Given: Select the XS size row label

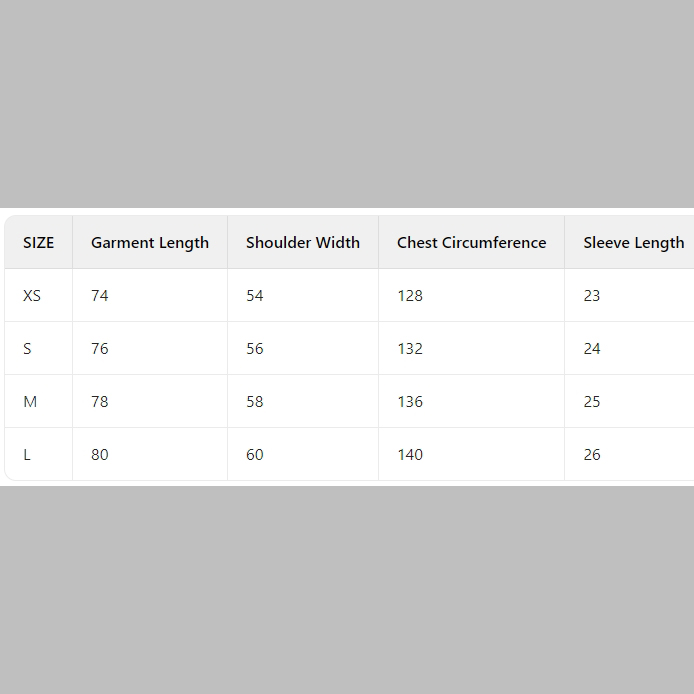Looking at the screenshot, I should (32, 295).
